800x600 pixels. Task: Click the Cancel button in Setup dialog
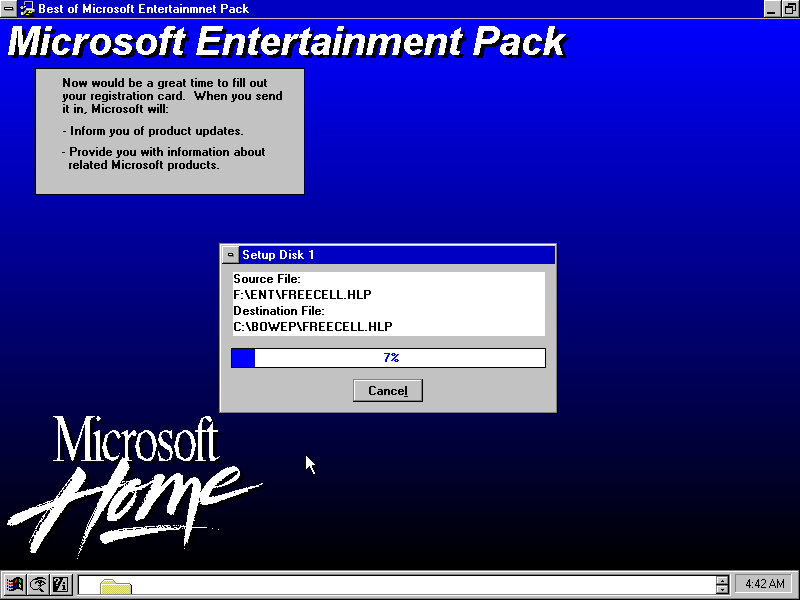pos(388,391)
